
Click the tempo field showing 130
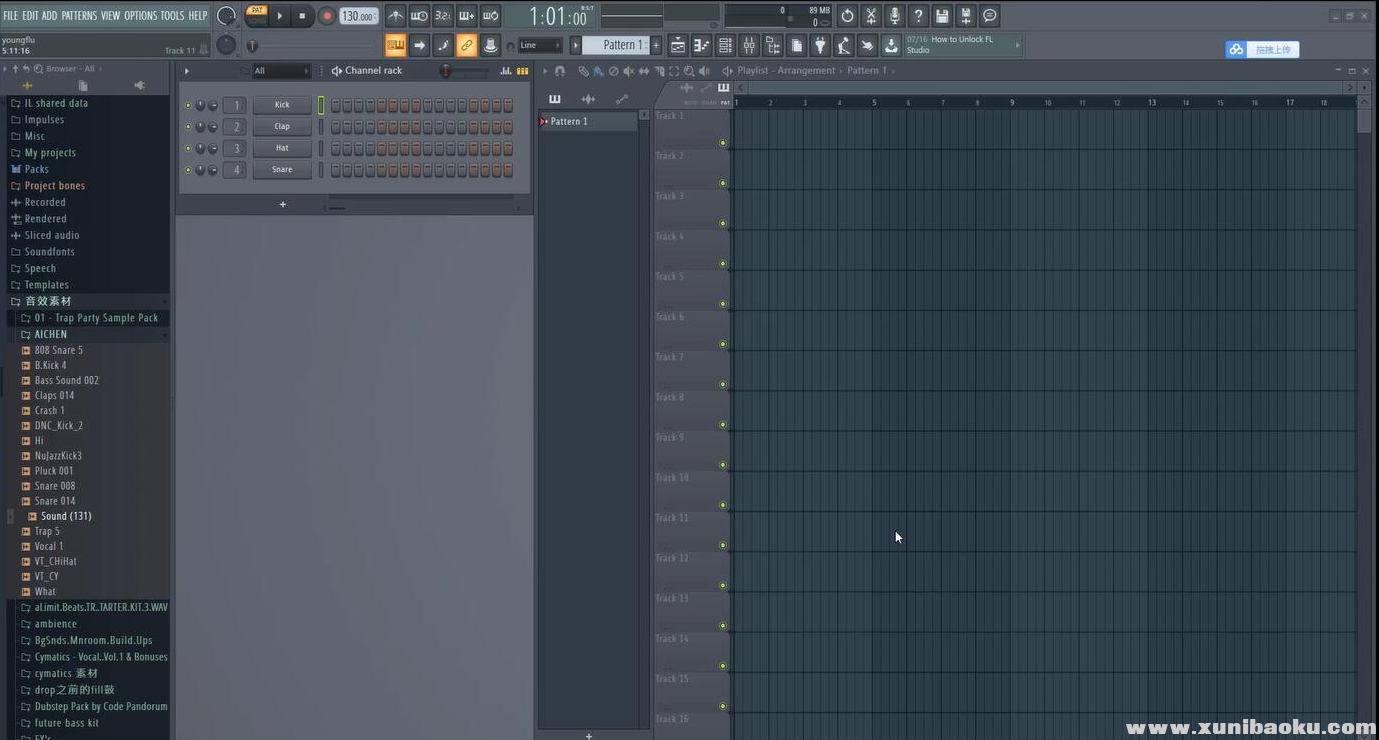tap(357, 16)
